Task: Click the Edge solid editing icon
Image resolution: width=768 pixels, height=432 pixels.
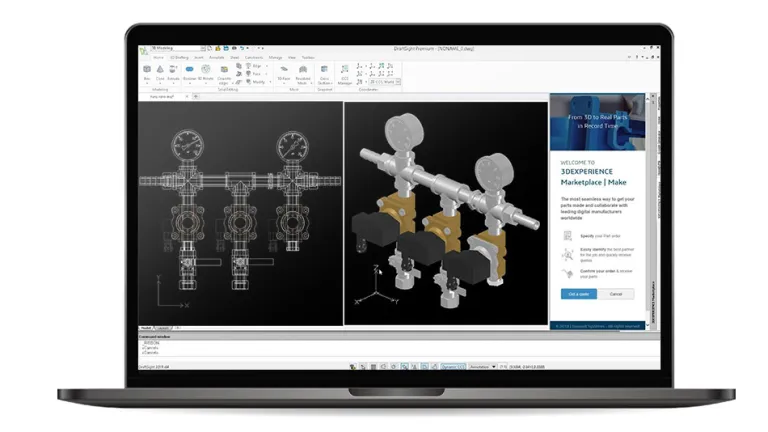Action: coord(248,66)
